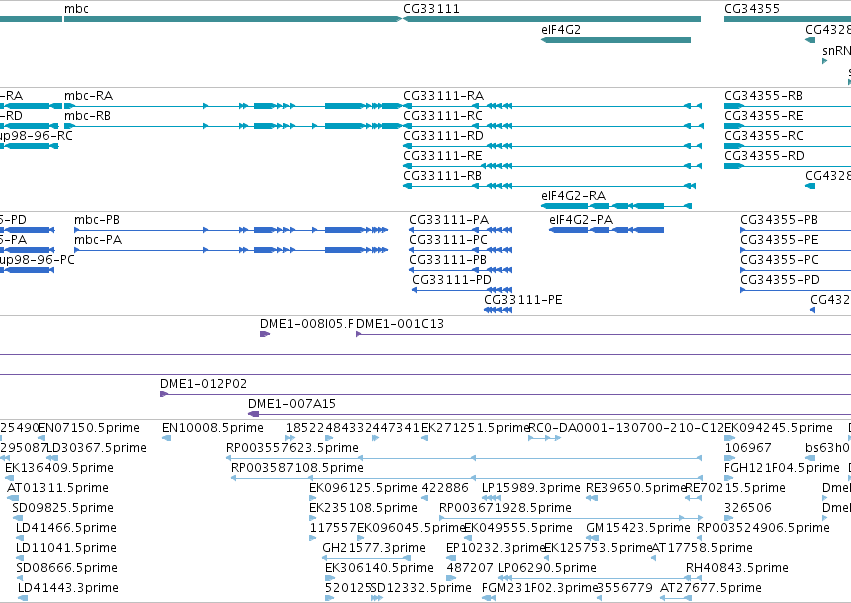Select protein CG34355-PC label
The width and height of the screenshot is (851, 603).
coord(779,261)
